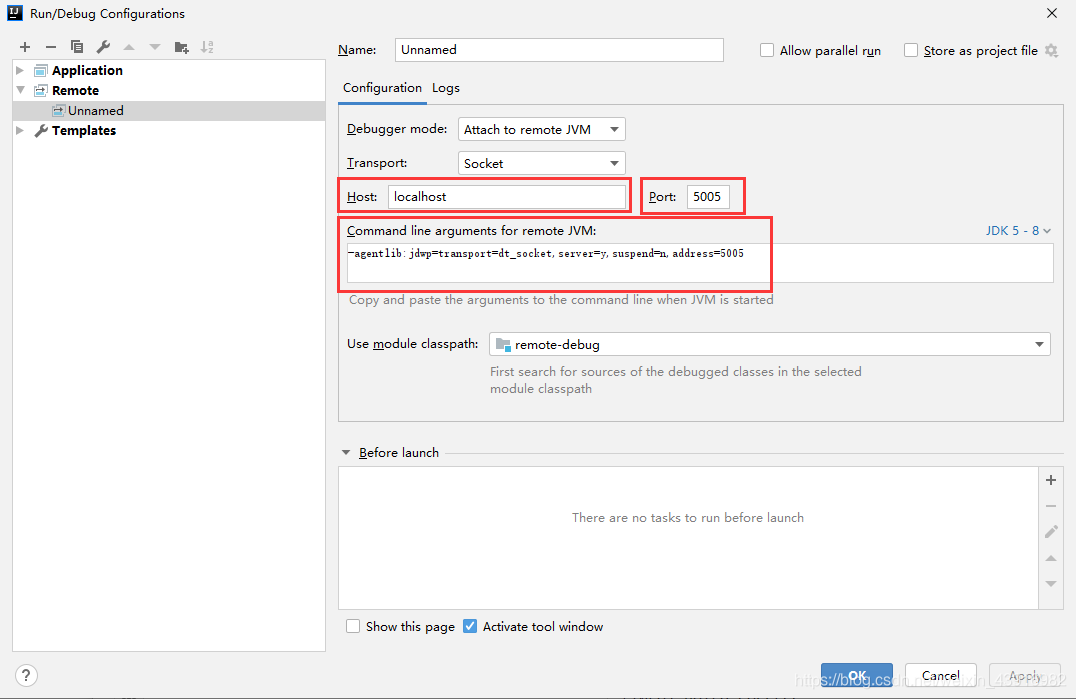Screen dimensions: 1076x699
Task: Switch to the Configuration tab
Action: [x=382, y=88]
